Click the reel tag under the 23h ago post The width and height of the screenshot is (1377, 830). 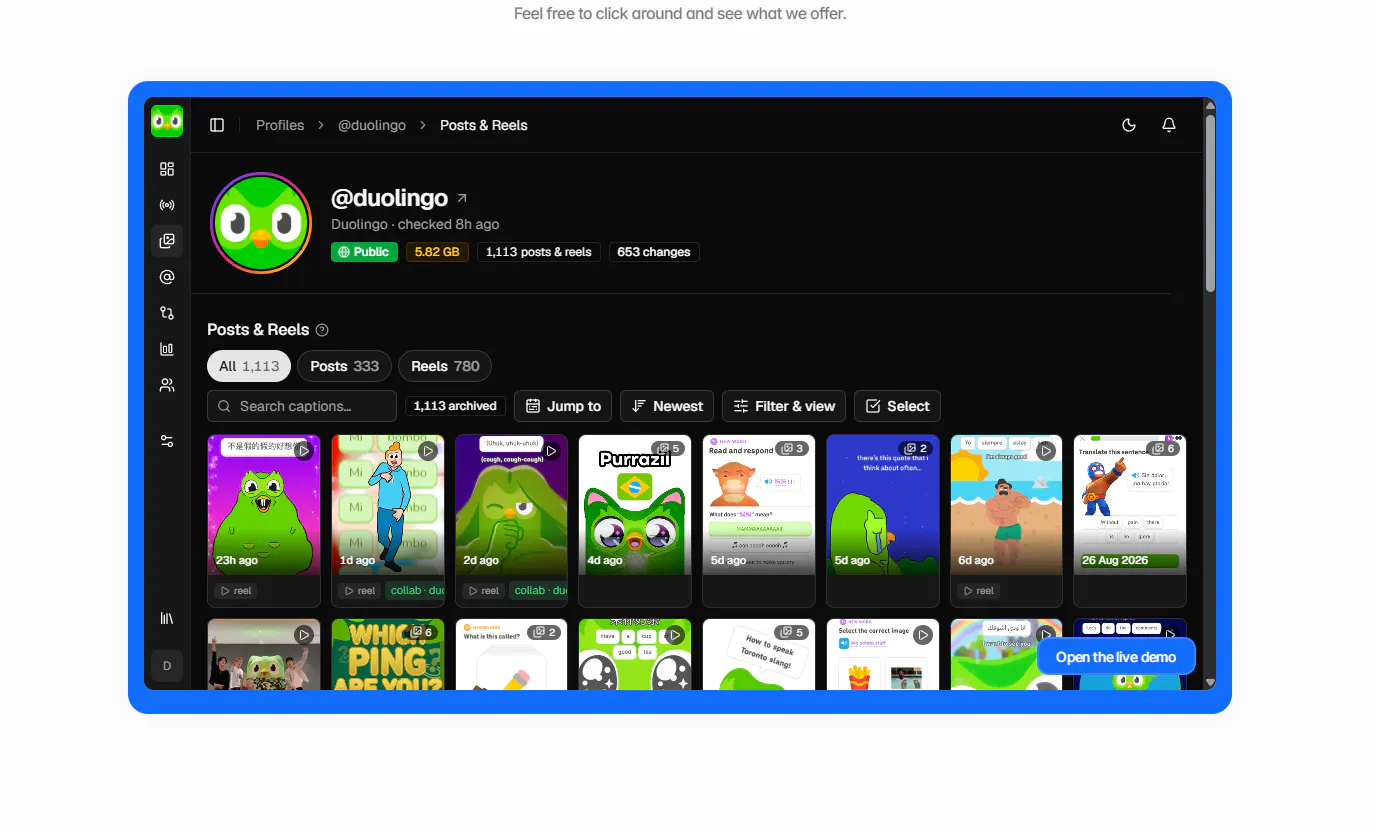point(235,591)
